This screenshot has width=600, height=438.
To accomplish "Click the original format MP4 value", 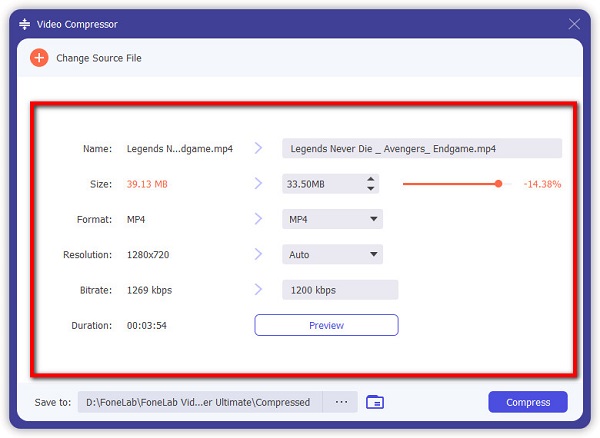I will tap(136, 220).
